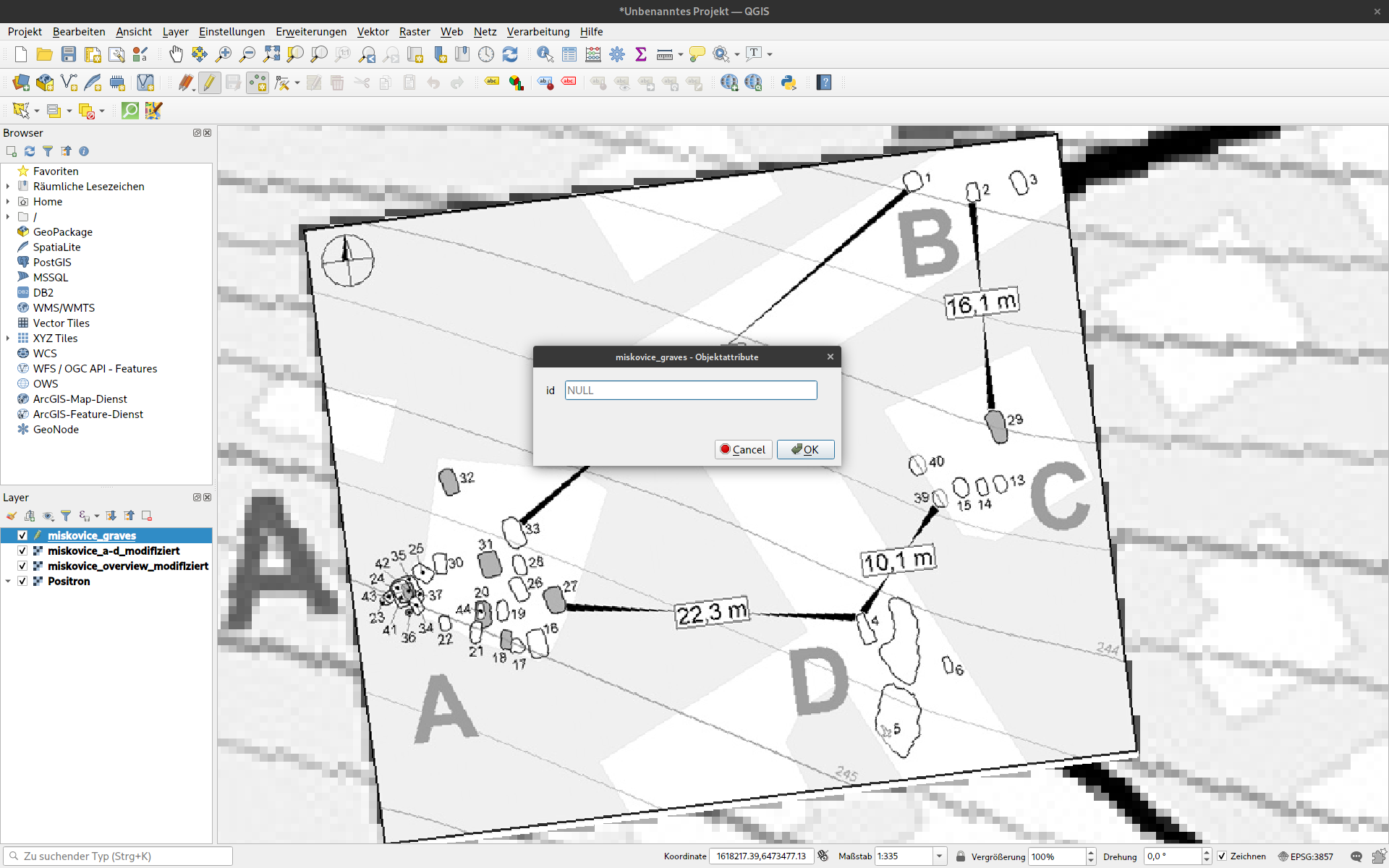Select the Pan map hand tool
This screenshot has width=1389, height=868.
[x=176, y=54]
